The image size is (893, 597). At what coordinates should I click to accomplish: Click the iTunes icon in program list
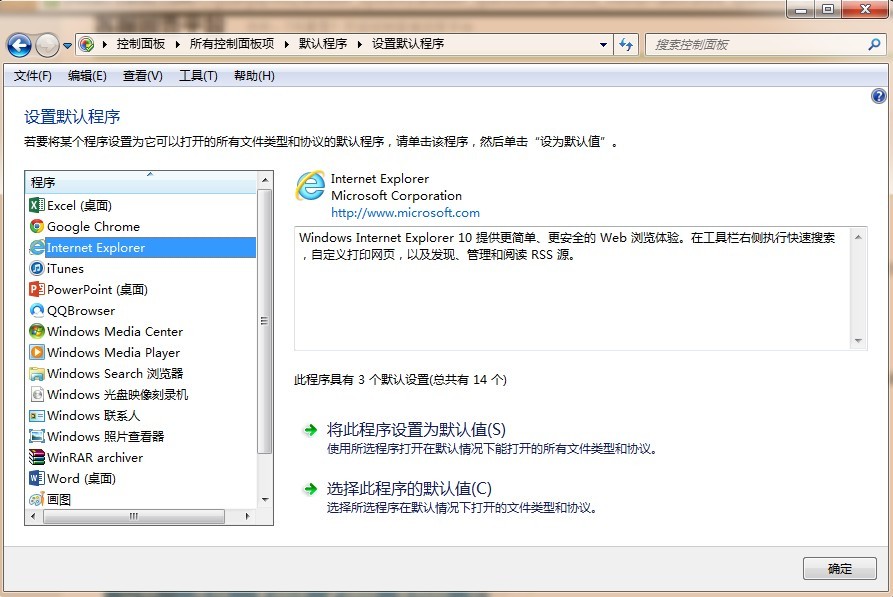pyautogui.click(x=36, y=268)
